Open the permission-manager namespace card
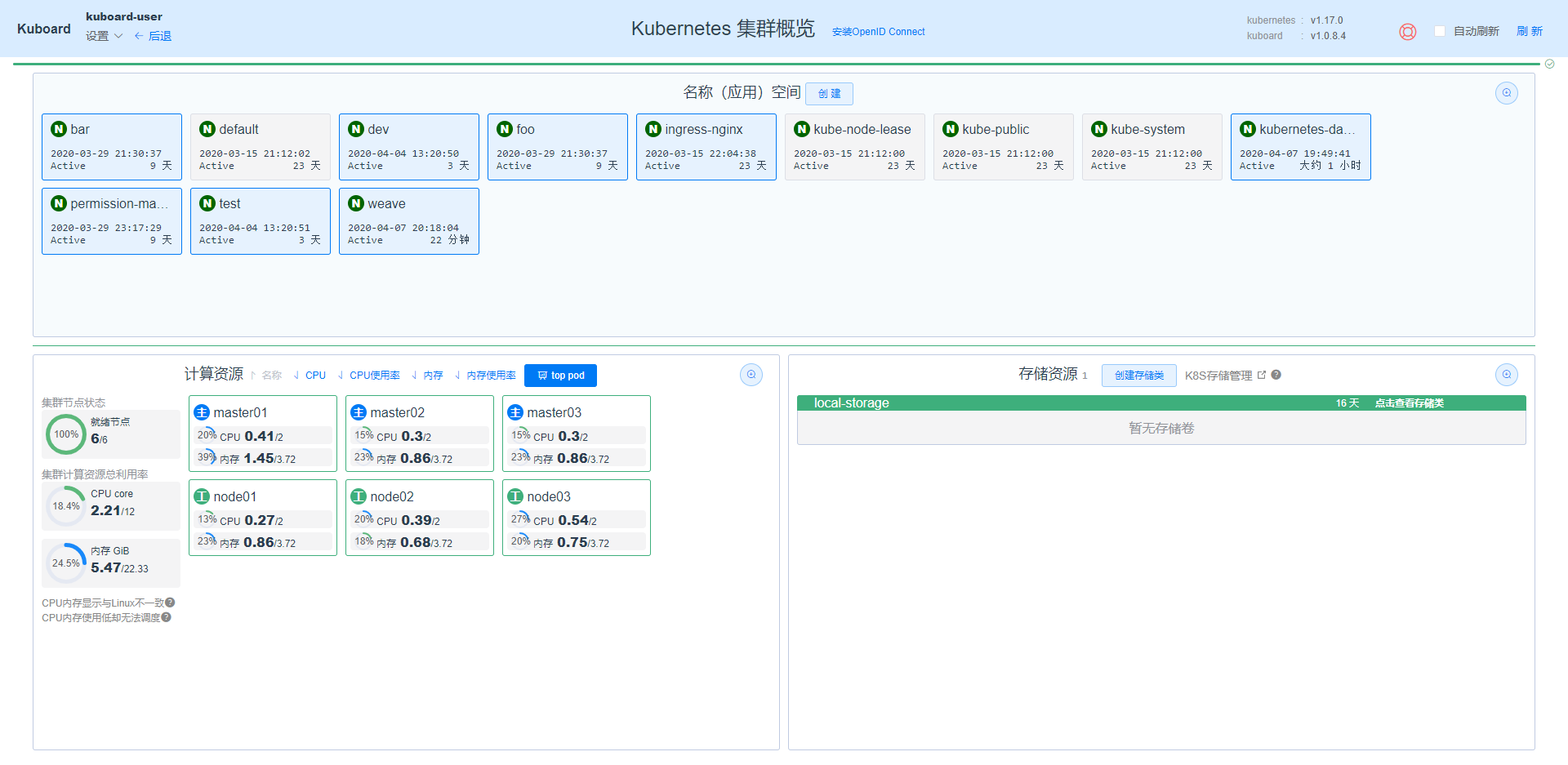 (112, 221)
